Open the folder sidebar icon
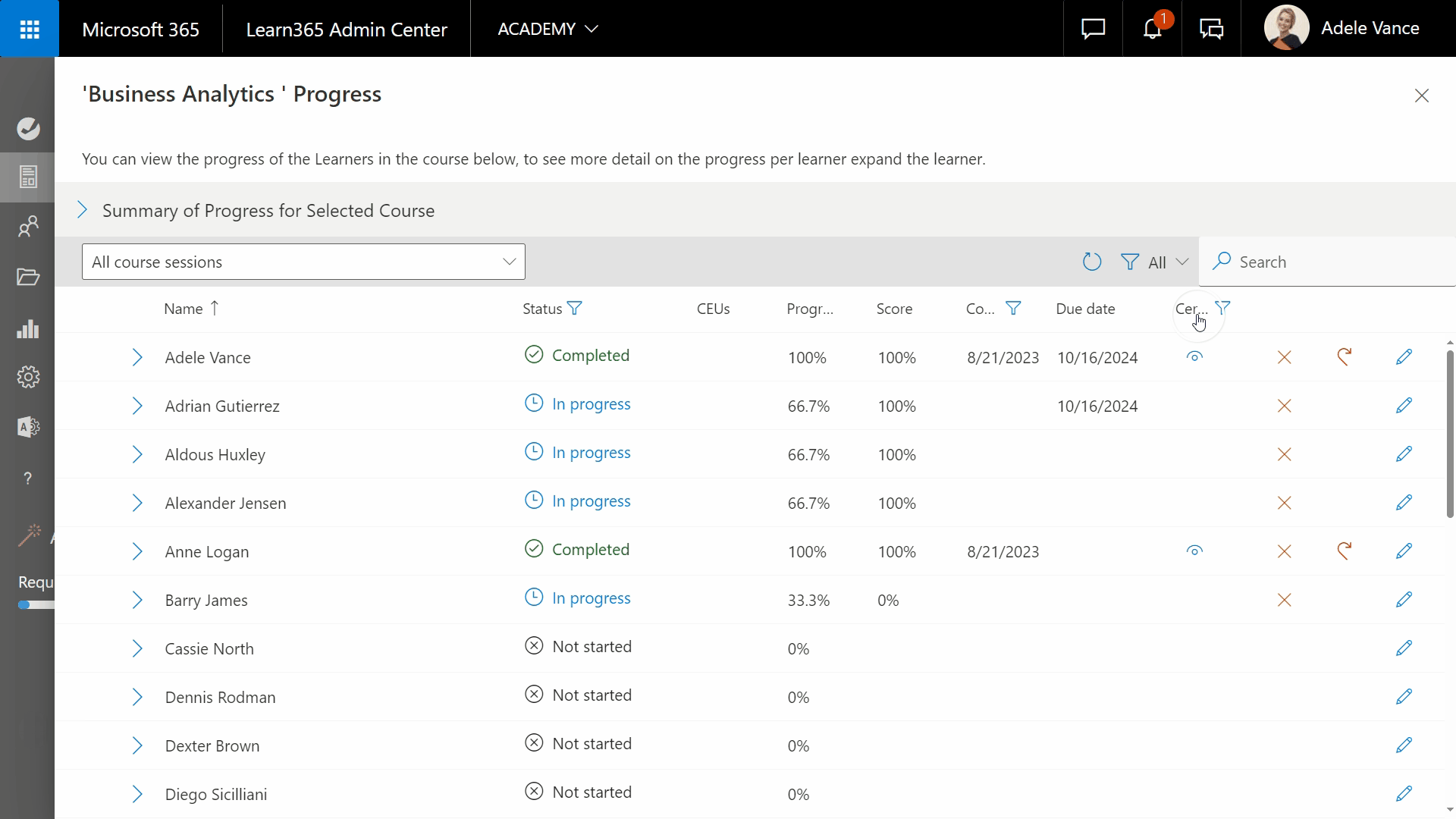The height and width of the screenshot is (819, 1456). (28, 277)
